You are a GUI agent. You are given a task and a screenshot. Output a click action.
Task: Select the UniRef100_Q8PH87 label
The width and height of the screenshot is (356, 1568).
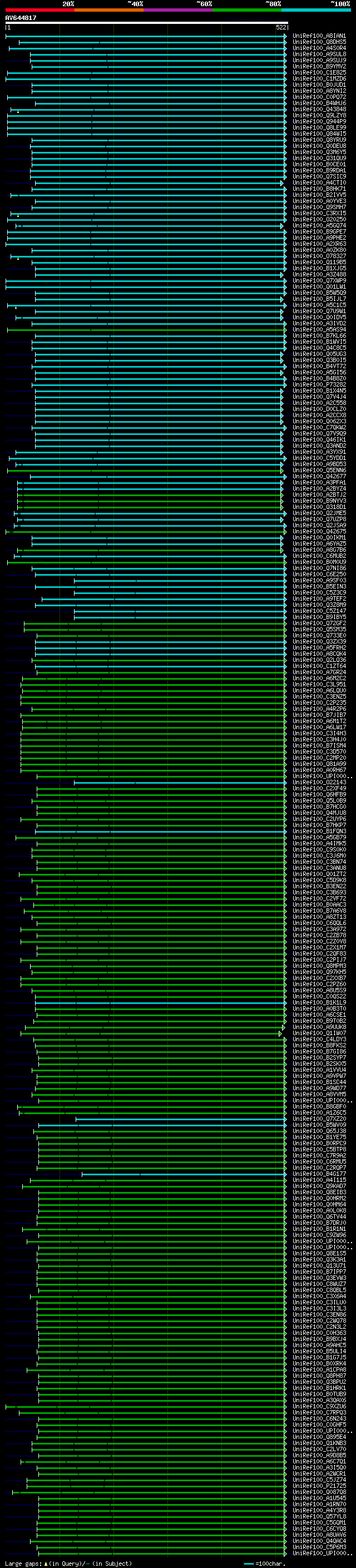pyautogui.click(x=319, y=1376)
